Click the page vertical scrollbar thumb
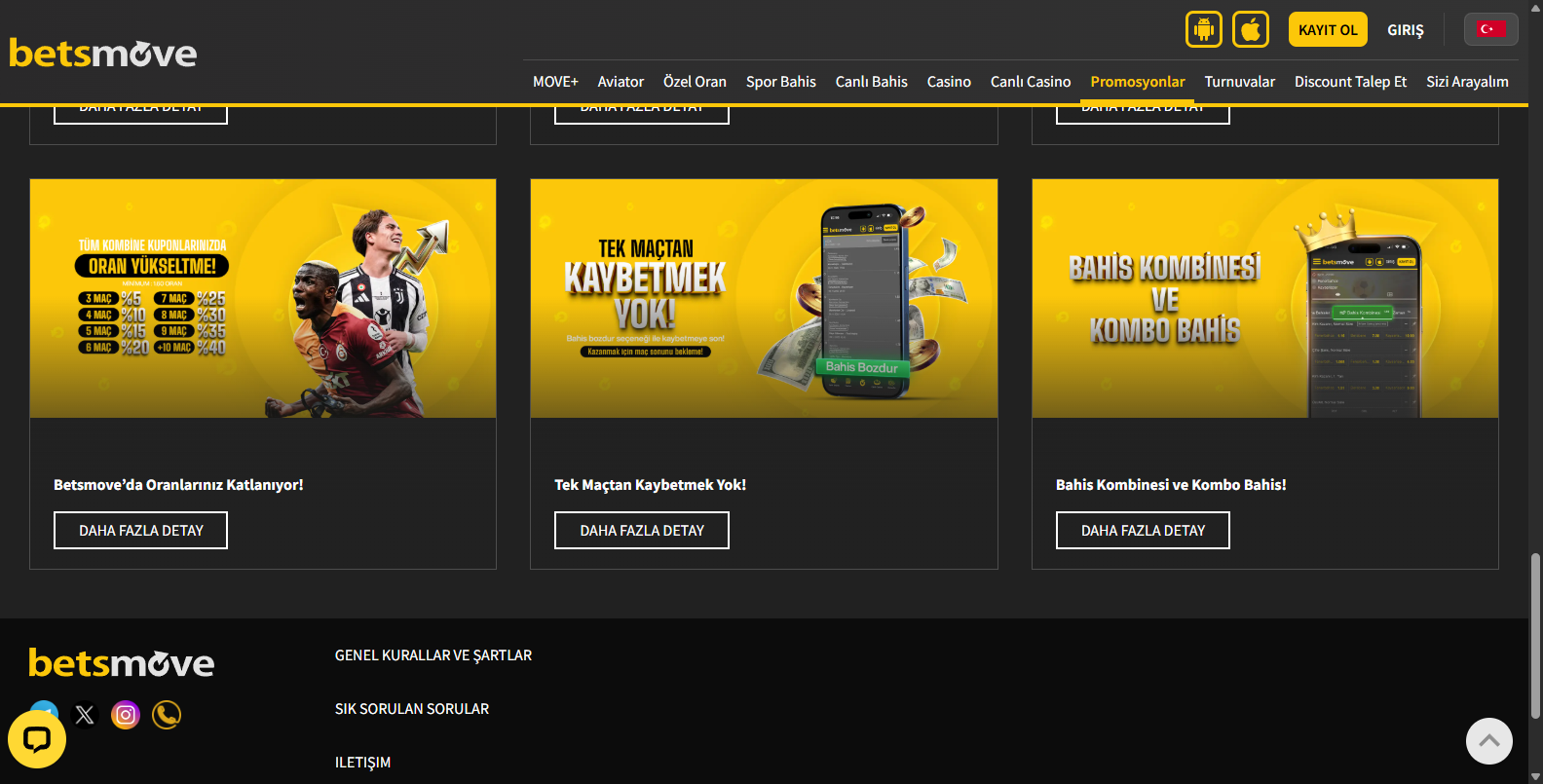The height and width of the screenshot is (784, 1543). click(1535, 635)
